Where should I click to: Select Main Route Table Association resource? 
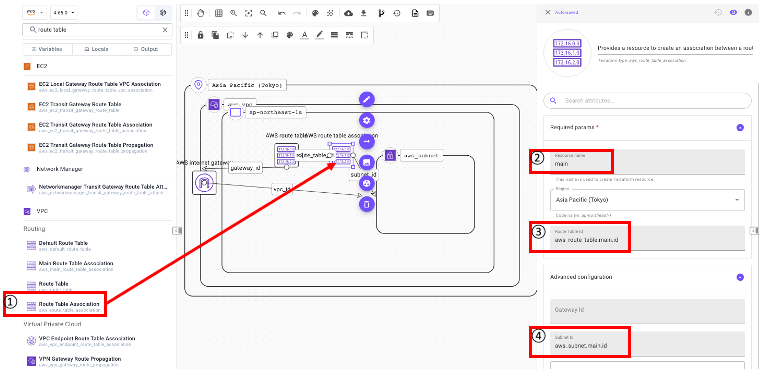[x=69, y=266]
